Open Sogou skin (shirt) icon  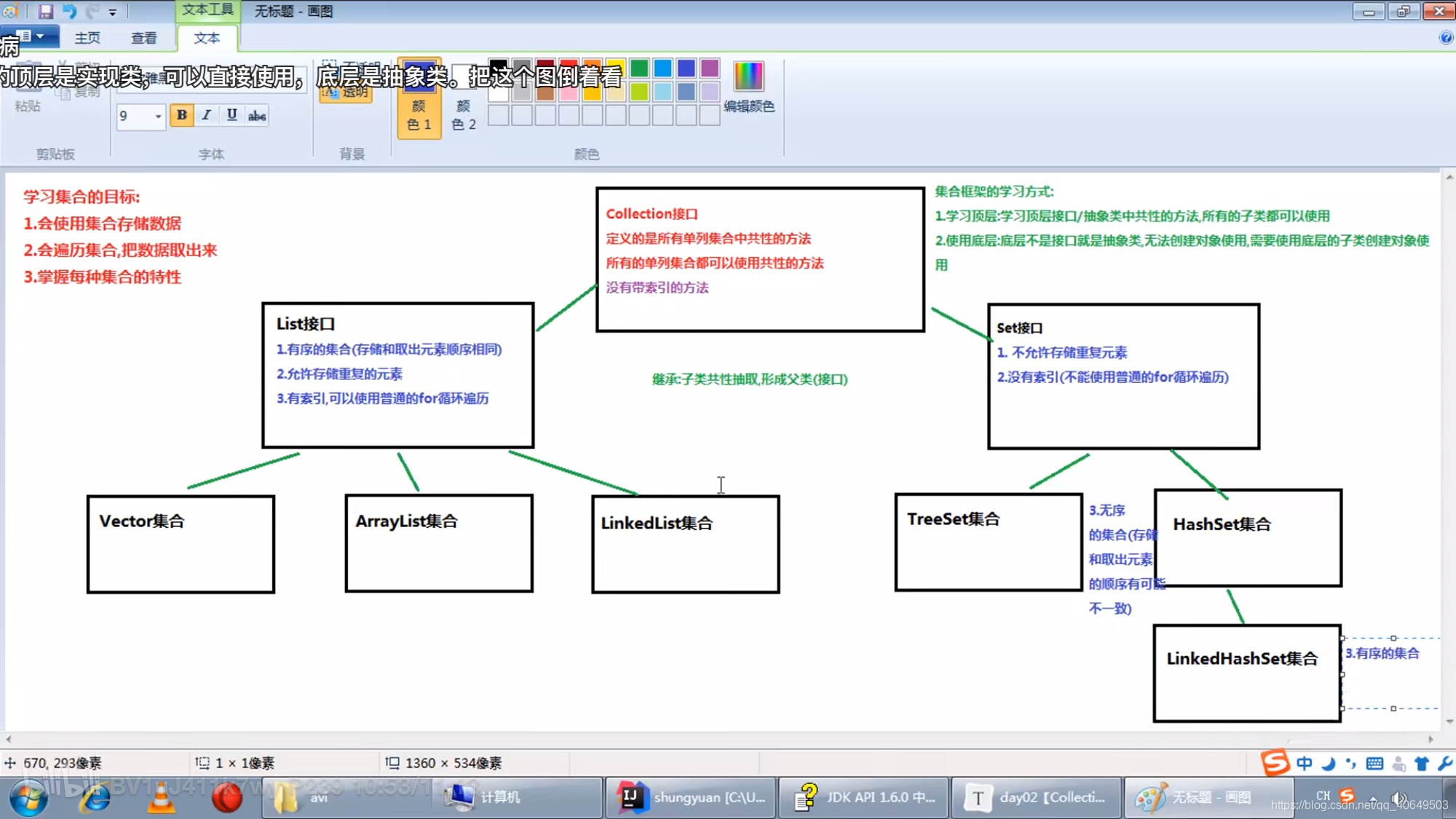coord(1422,763)
